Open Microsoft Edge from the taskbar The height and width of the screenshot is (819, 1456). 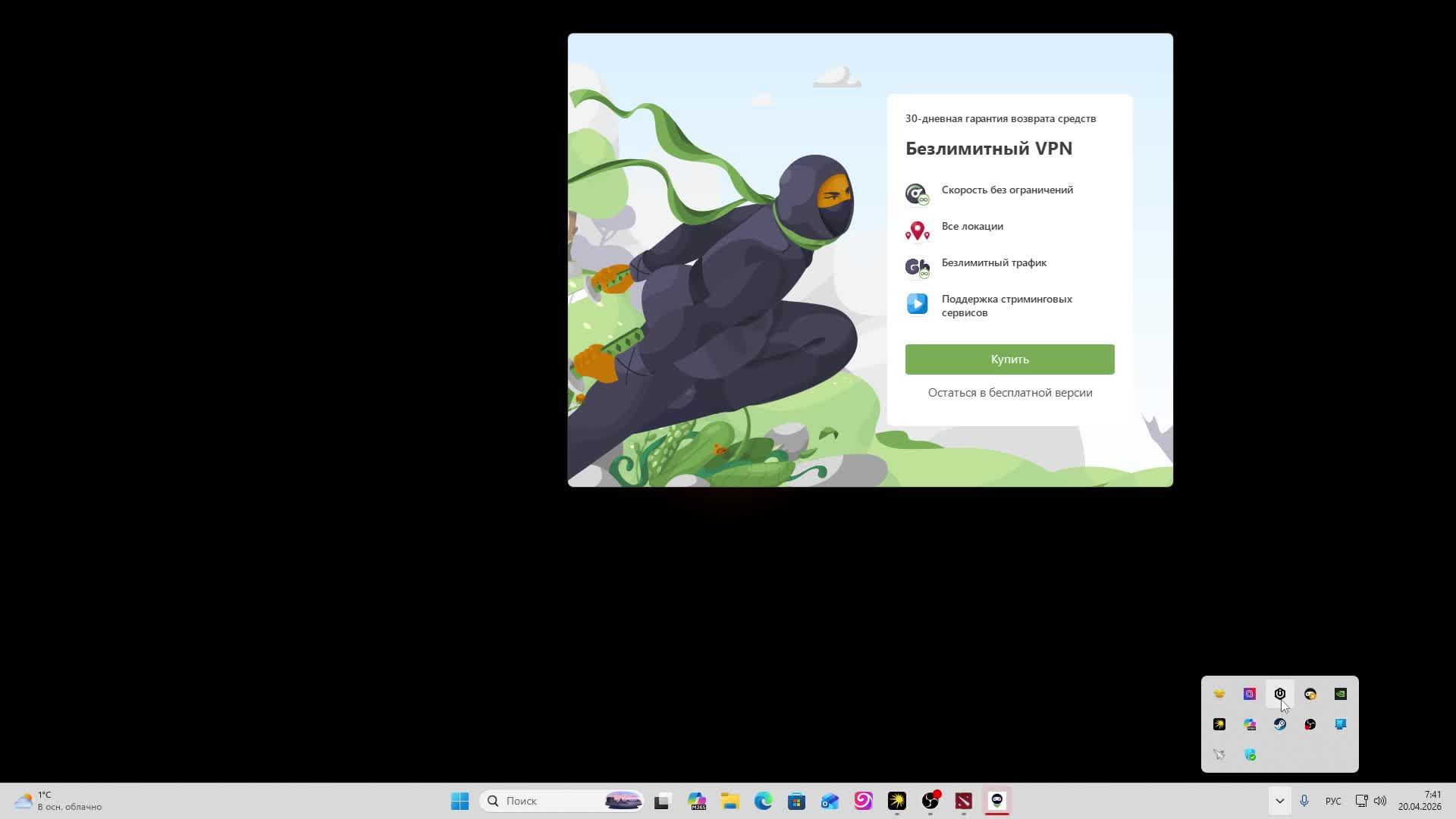763,801
